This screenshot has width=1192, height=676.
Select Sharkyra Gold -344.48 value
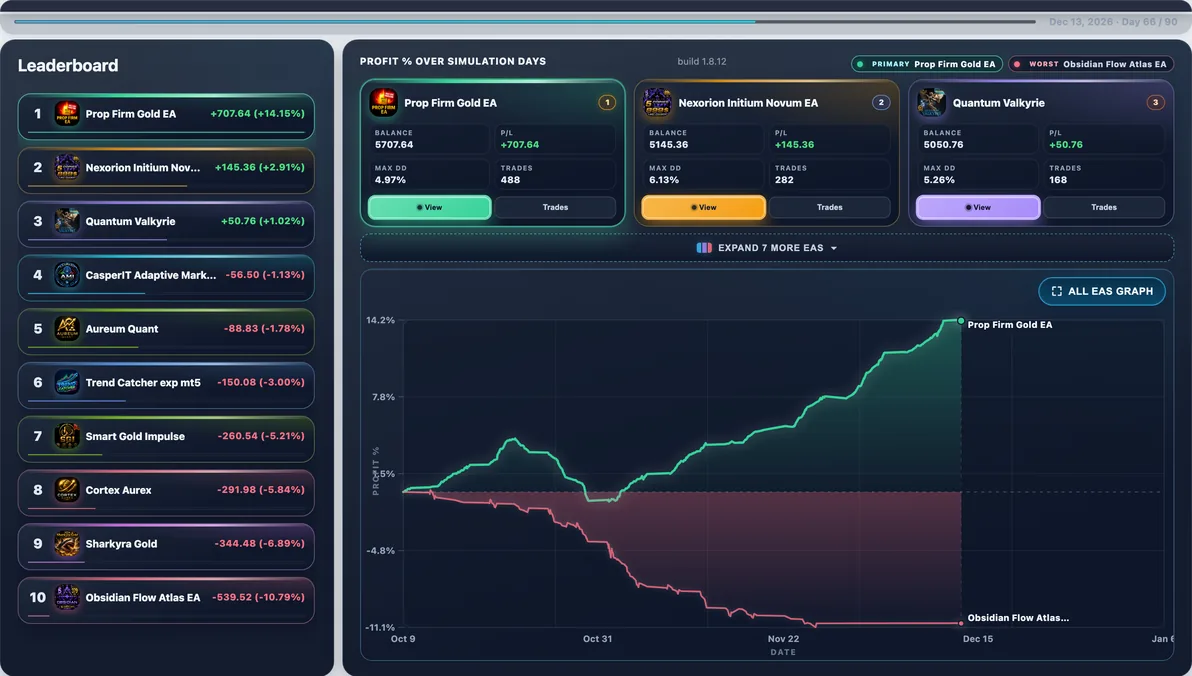[260, 544]
